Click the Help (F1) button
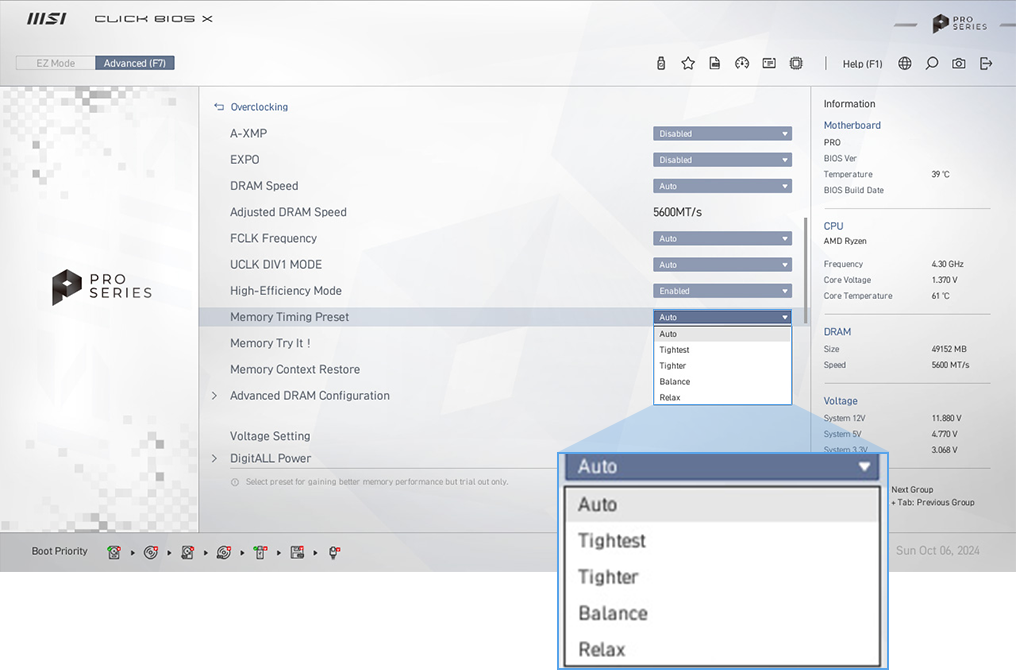This screenshot has width=1016, height=670. coord(862,64)
